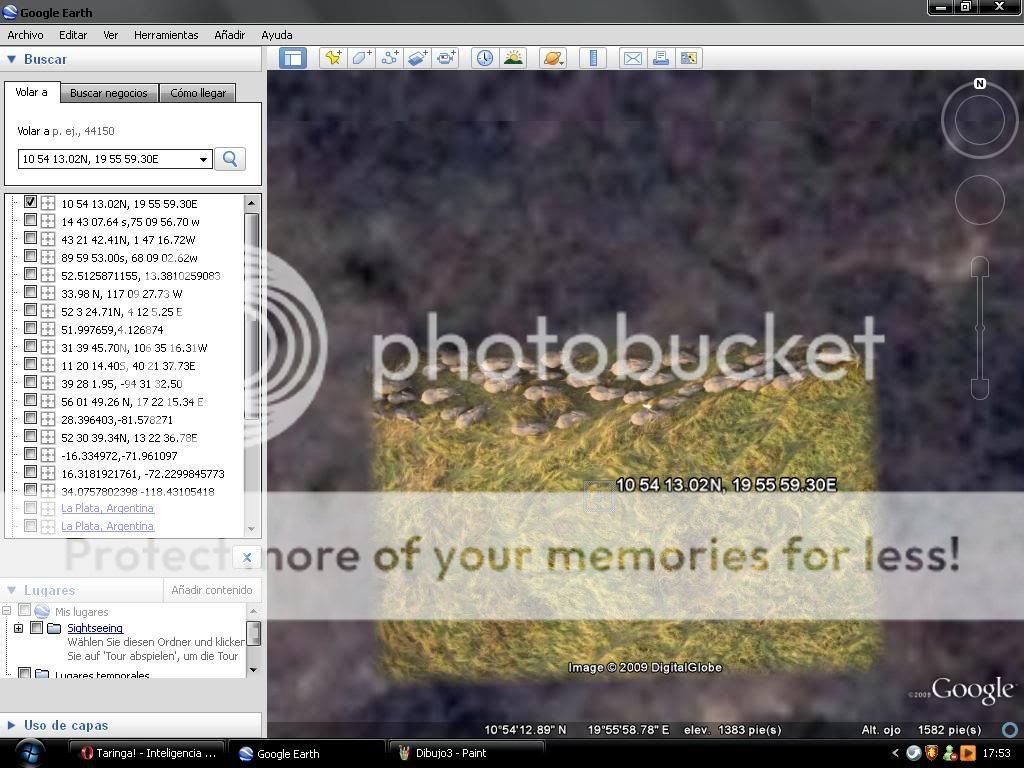This screenshot has height=768, width=1024.
Task: Open the planet switcher icon
Action: coord(552,58)
